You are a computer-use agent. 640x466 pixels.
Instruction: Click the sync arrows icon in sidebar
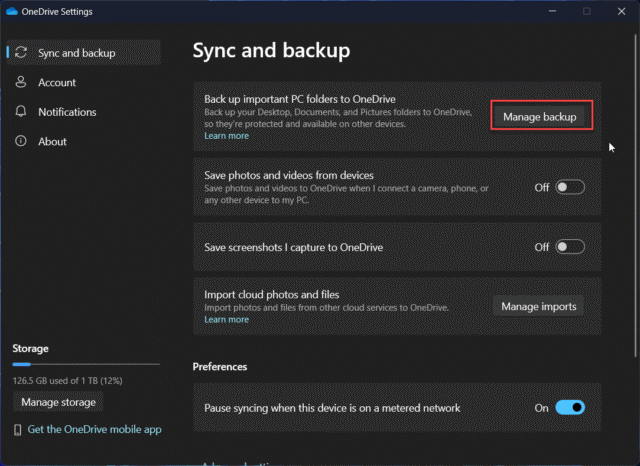[21, 53]
